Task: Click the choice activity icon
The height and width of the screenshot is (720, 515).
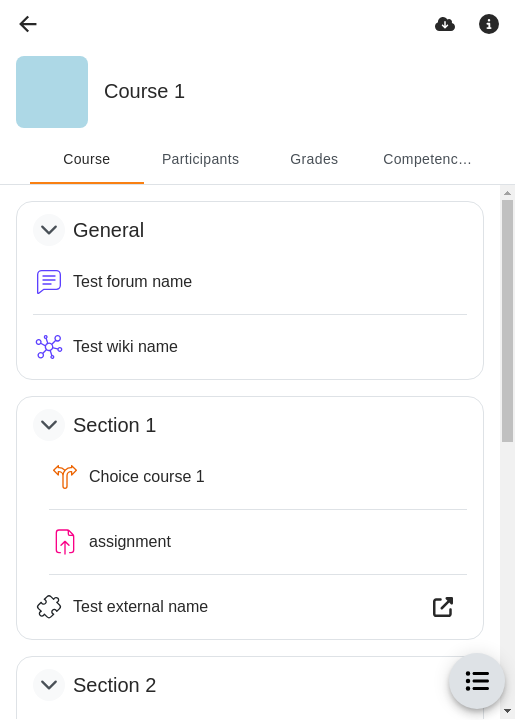Action: [x=65, y=477]
